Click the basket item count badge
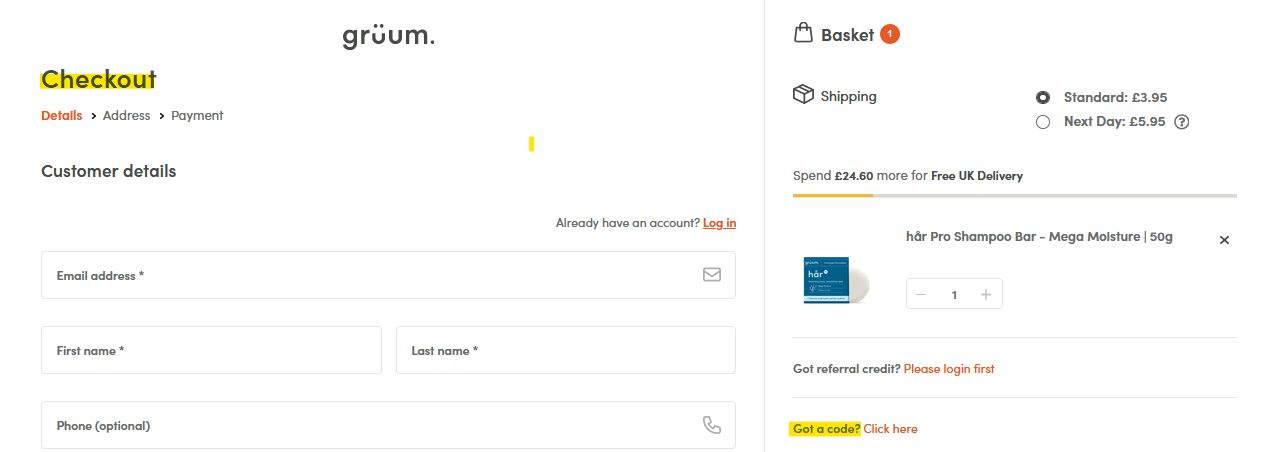This screenshot has width=1278, height=452. tap(890, 35)
